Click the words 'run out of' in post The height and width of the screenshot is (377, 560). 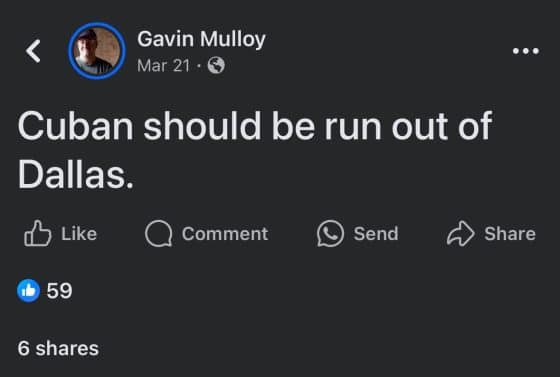(408, 126)
